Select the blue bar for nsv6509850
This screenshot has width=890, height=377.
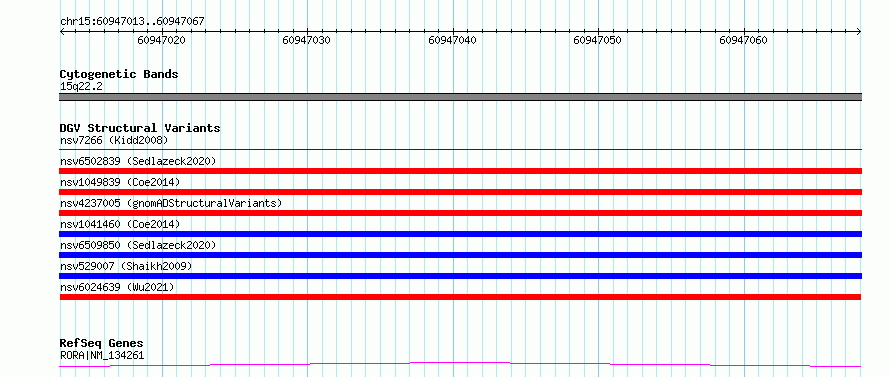pyautogui.click(x=460, y=255)
